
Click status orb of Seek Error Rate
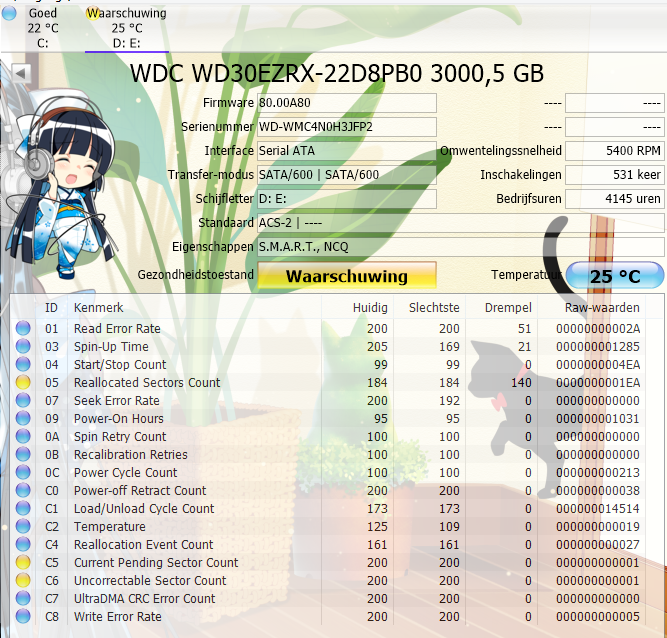[23, 400]
